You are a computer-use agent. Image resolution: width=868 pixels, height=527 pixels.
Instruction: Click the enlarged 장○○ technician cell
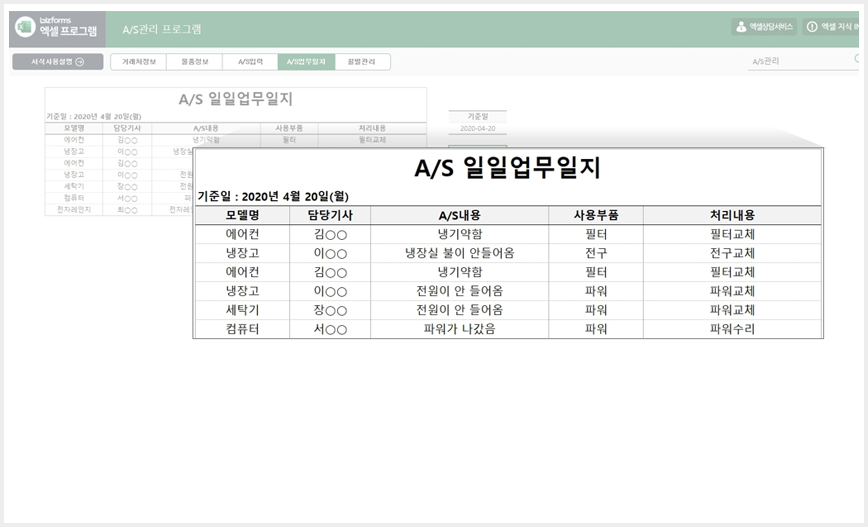pos(330,310)
